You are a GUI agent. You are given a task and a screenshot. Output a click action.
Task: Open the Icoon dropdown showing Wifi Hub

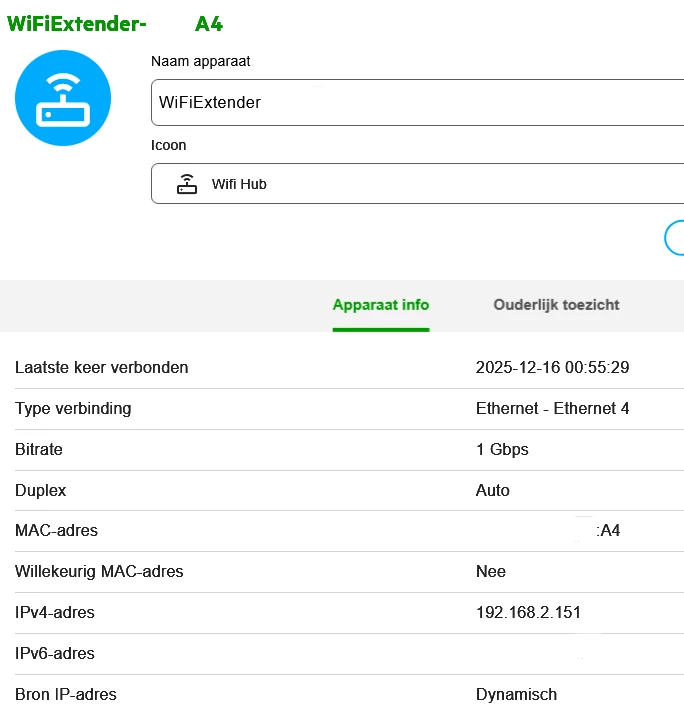point(417,184)
